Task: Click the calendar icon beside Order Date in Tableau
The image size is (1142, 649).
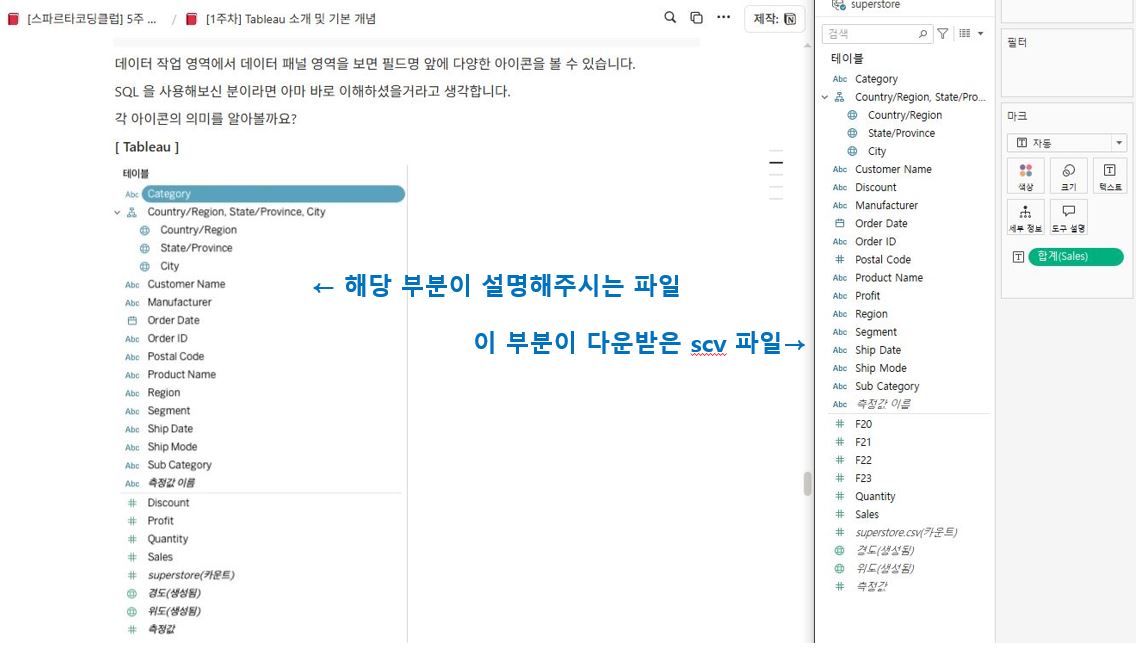Action: coord(840,224)
